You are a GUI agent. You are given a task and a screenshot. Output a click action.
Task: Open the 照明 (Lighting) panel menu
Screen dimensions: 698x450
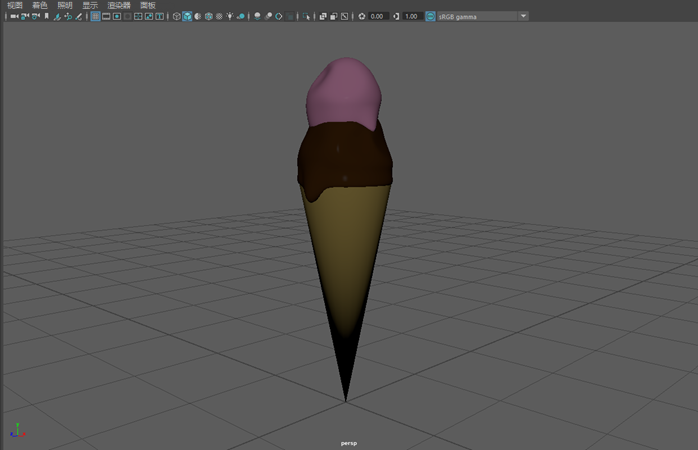[x=65, y=5]
